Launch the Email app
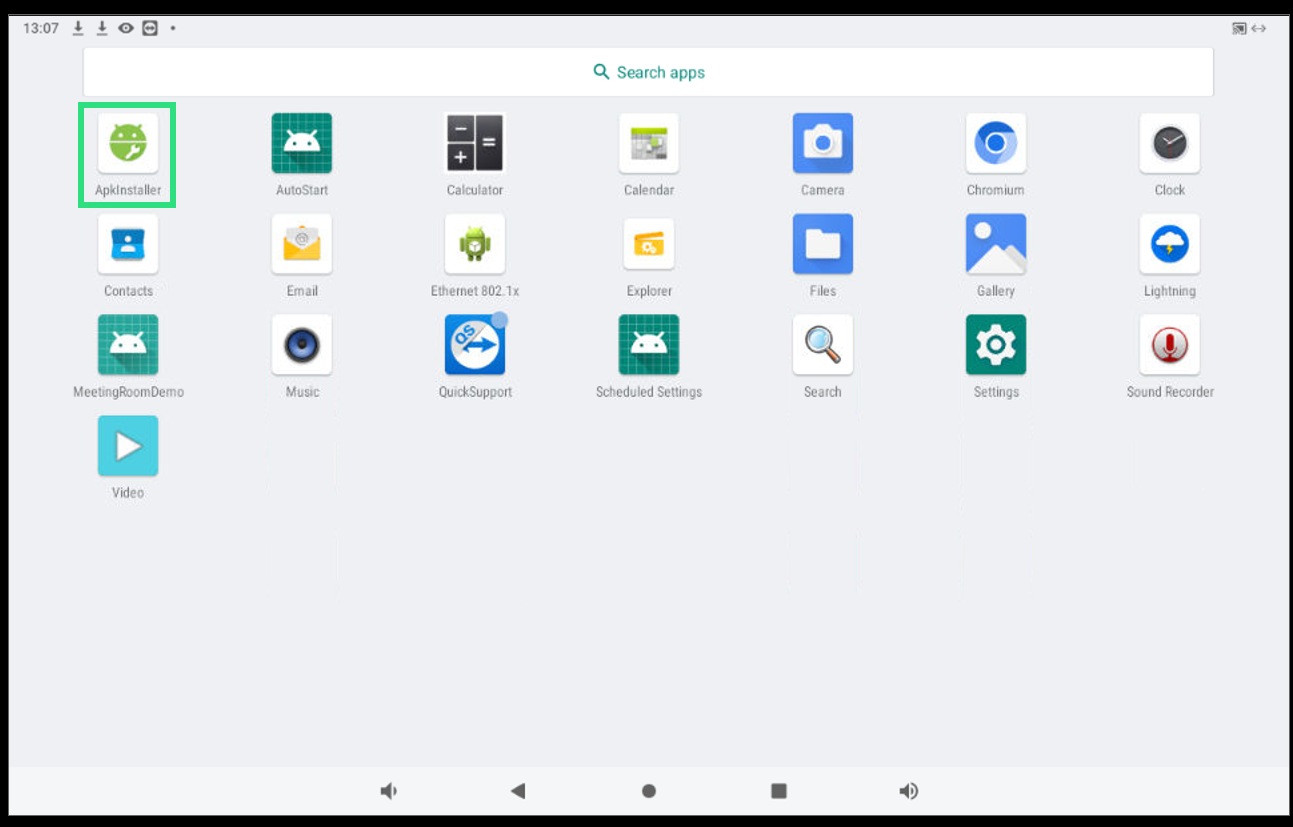 302,244
